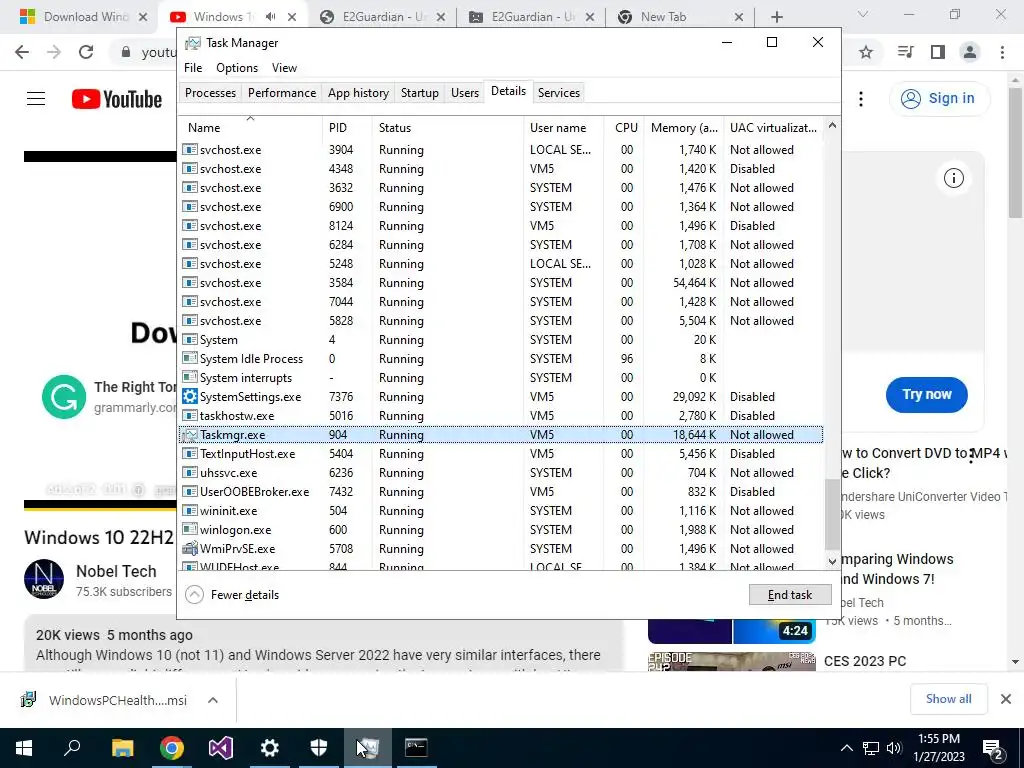This screenshot has width=1024, height=768.
Task: Click YouTube Sign in button
Action: pyautogui.click(x=939, y=99)
